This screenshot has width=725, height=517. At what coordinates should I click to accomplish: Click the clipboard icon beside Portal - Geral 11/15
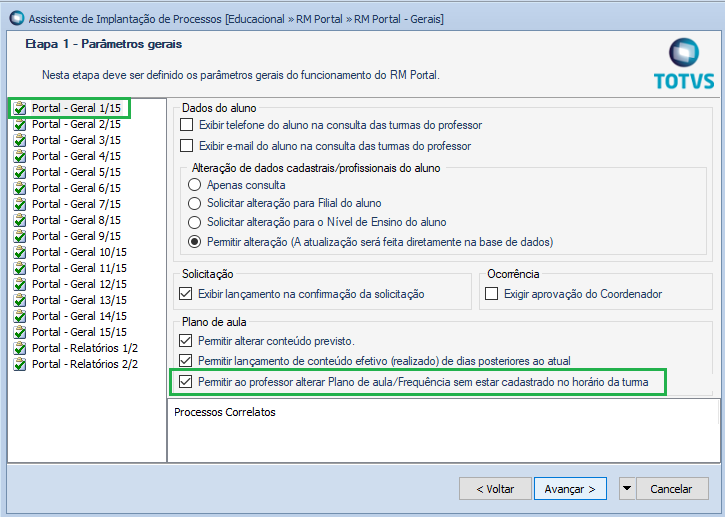pos(20,268)
